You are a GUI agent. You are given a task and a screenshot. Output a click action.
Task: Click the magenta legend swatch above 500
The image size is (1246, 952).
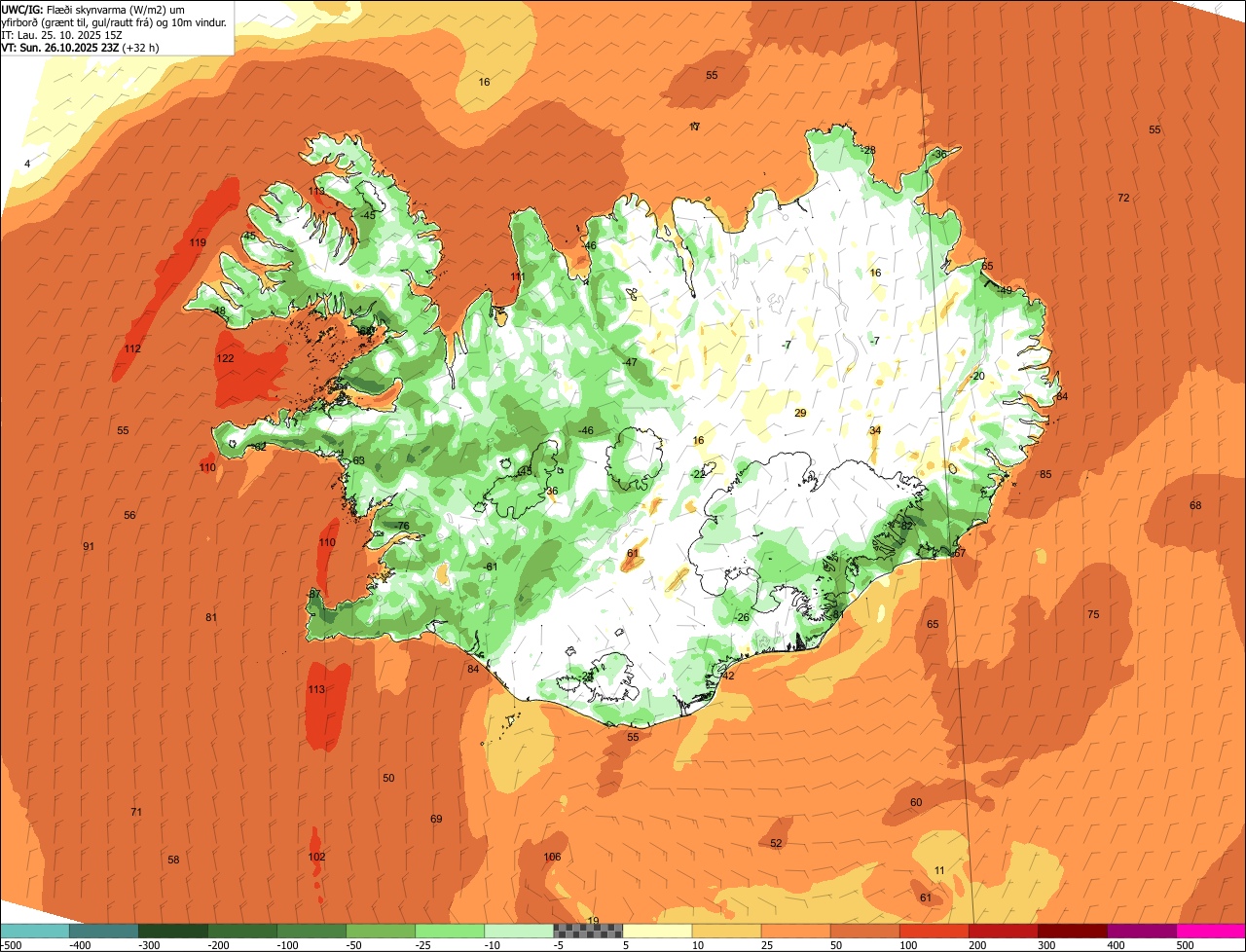coord(1211,931)
